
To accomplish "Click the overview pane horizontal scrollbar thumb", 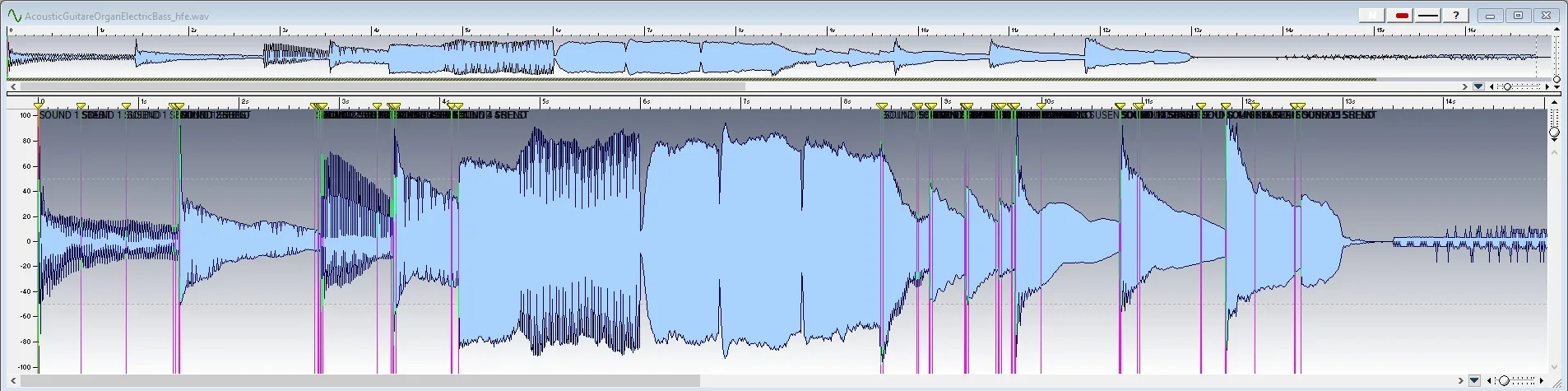I will (x=383, y=86).
